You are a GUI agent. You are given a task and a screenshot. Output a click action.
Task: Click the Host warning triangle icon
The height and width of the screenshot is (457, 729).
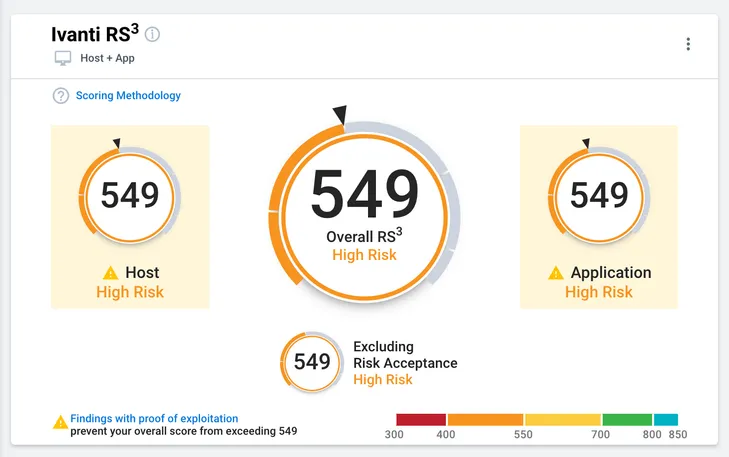click(111, 272)
